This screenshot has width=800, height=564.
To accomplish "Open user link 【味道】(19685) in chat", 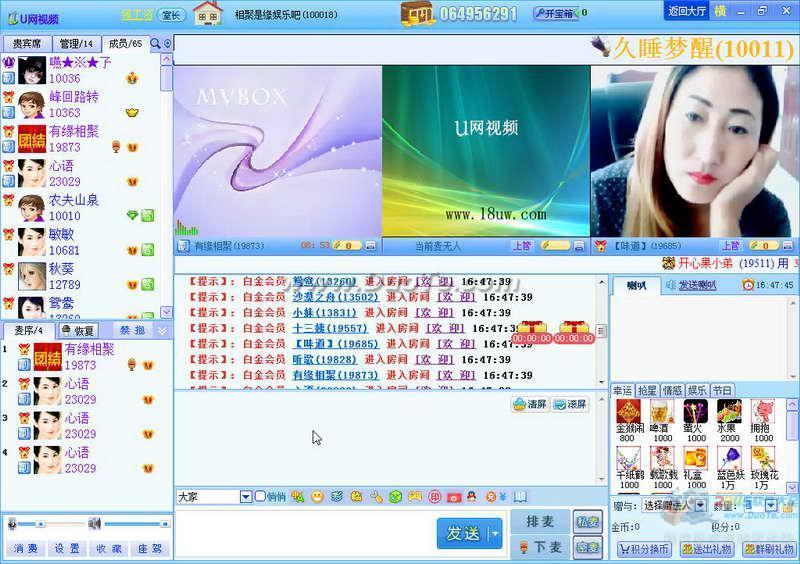I will pyautogui.click(x=335, y=344).
